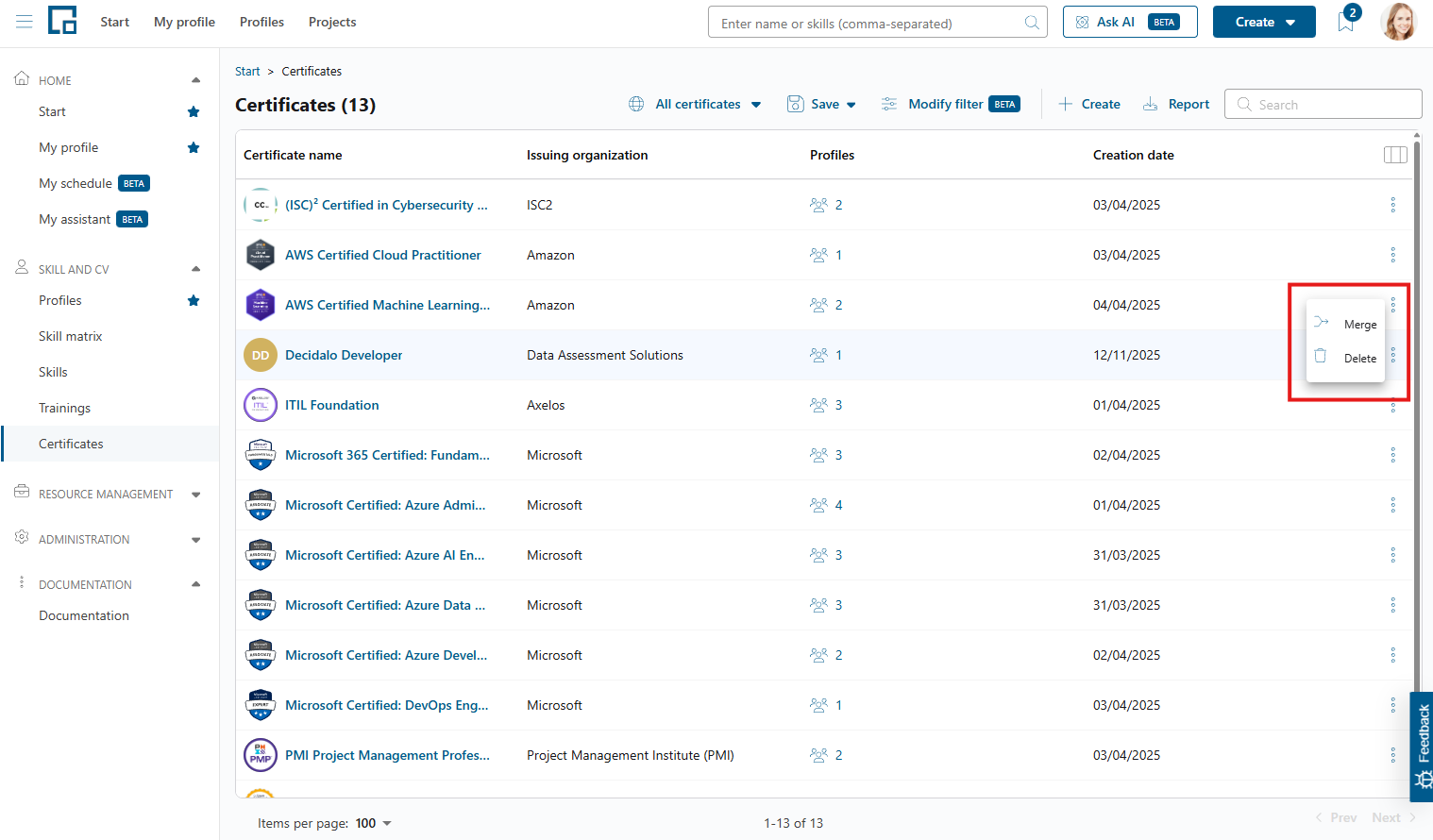Toggle favorite star for Profiles
Screen dimensions: 1433x840
coord(194,300)
